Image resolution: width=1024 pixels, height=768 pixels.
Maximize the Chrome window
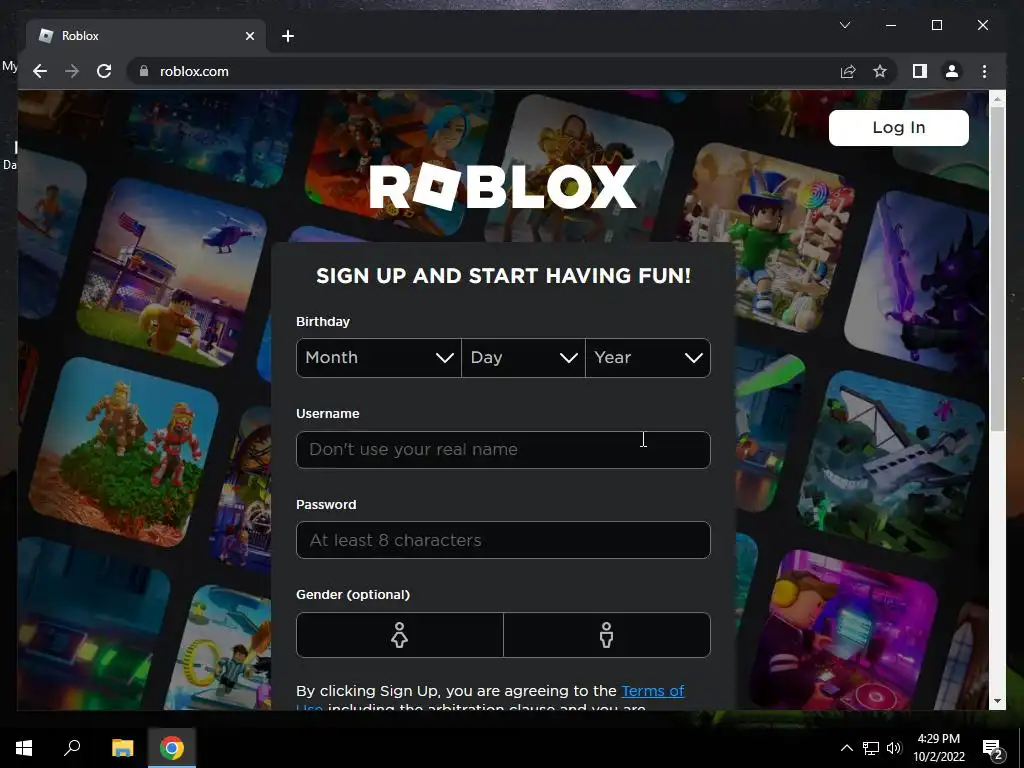936,25
